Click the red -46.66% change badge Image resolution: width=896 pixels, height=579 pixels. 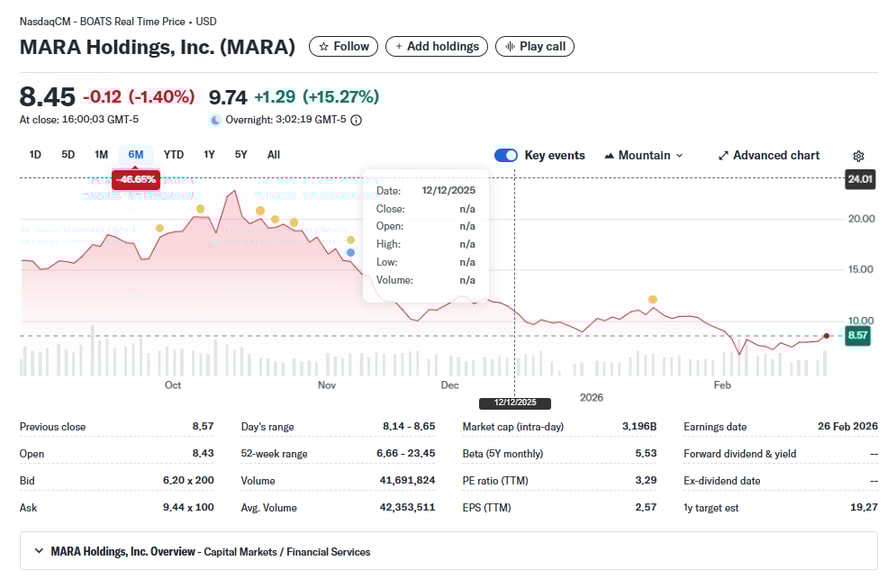tap(134, 180)
